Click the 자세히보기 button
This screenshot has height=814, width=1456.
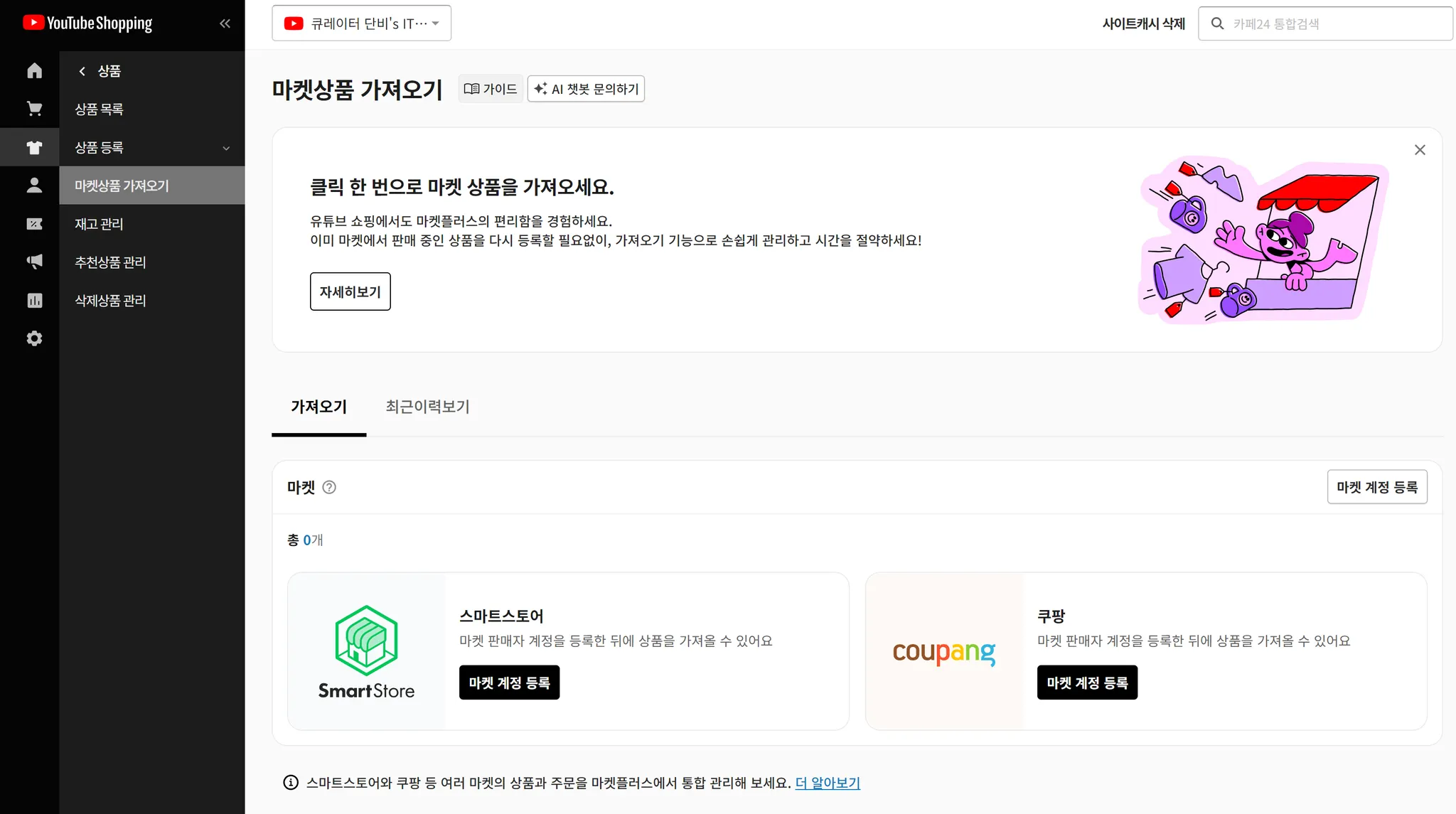coord(350,291)
